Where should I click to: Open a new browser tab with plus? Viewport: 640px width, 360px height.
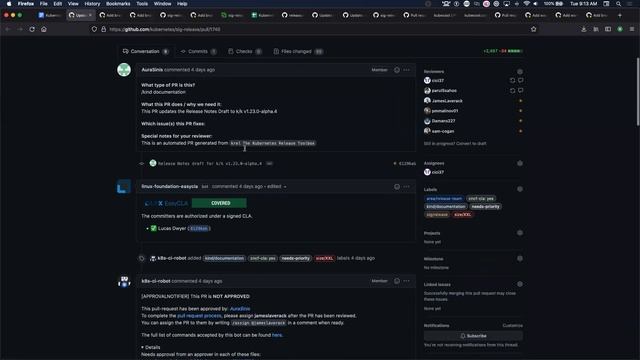pyautogui.click(x=620, y=15)
